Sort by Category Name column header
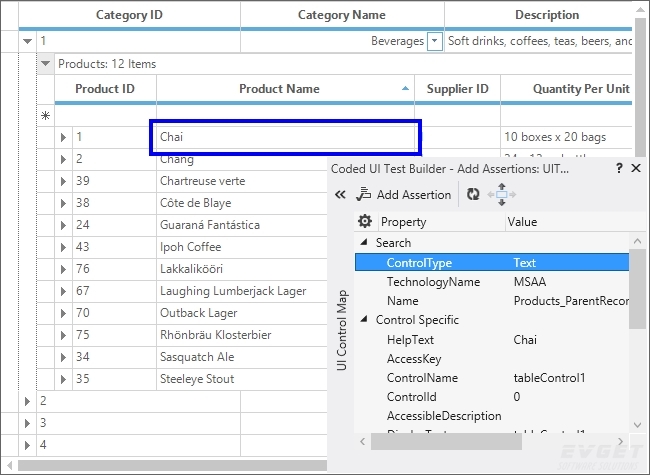 point(341,15)
